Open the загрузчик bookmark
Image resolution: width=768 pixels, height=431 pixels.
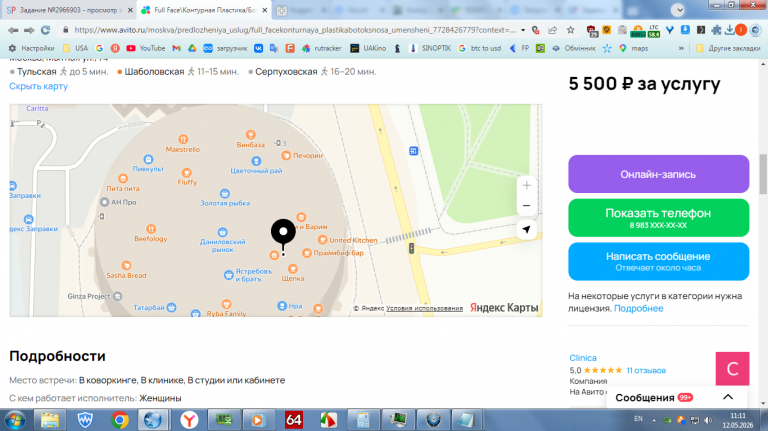point(225,48)
